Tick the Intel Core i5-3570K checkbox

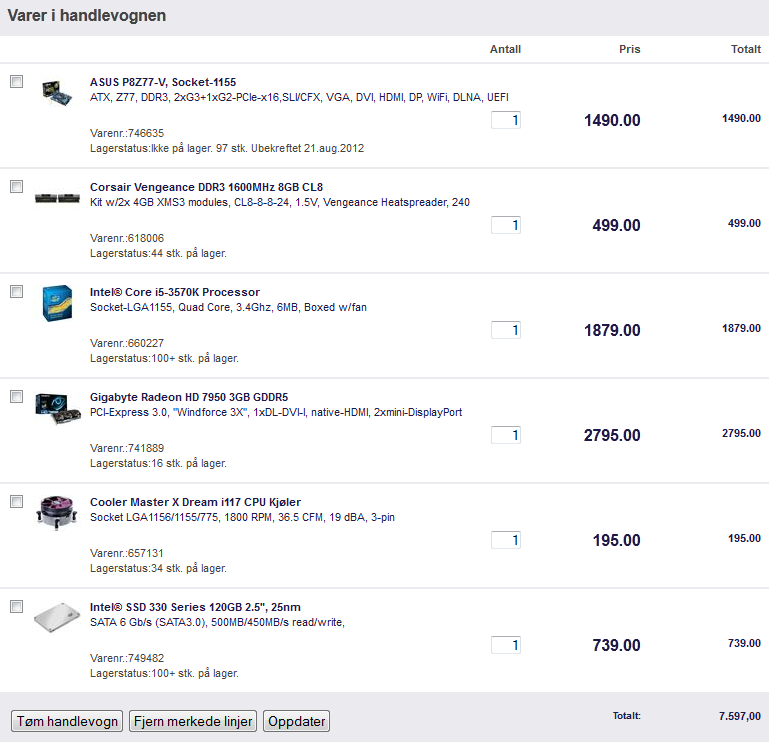coord(17,291)
